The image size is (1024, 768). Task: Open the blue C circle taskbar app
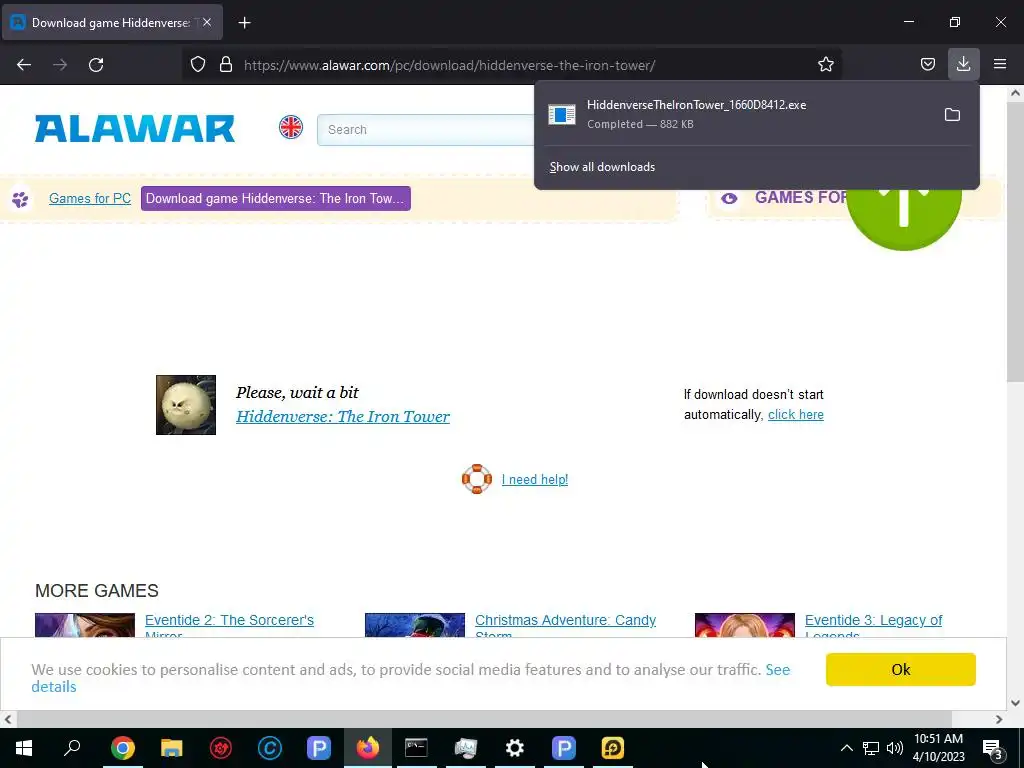pos(270,748)
